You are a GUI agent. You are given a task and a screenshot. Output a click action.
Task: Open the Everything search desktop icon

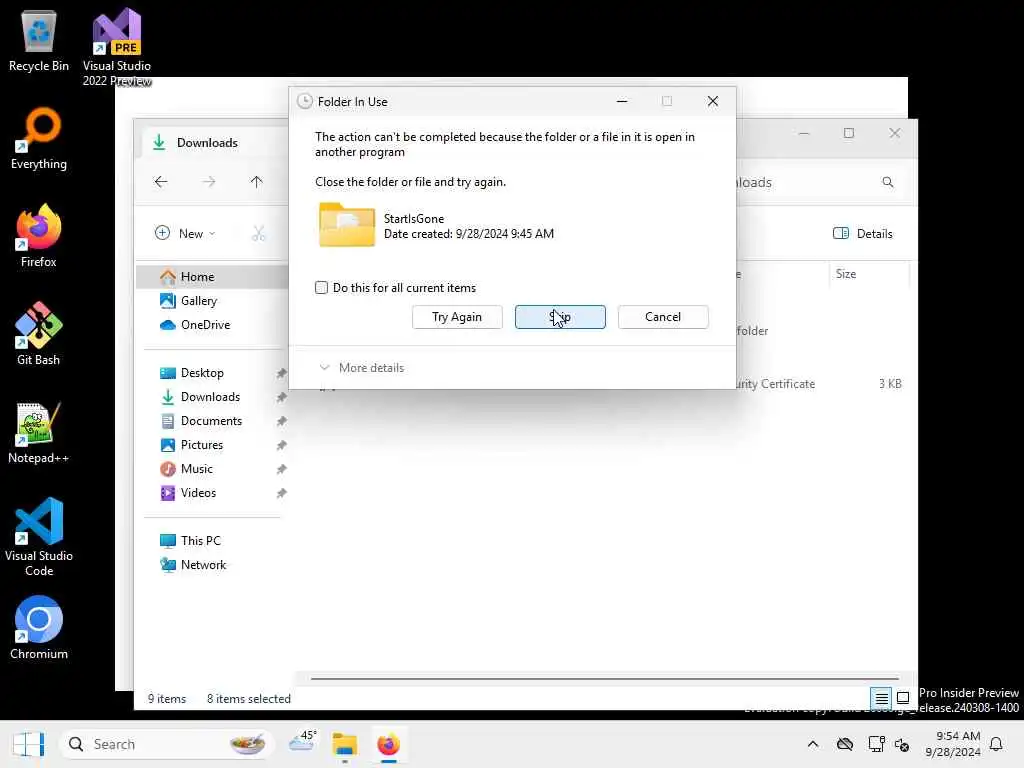pos(39,138)
